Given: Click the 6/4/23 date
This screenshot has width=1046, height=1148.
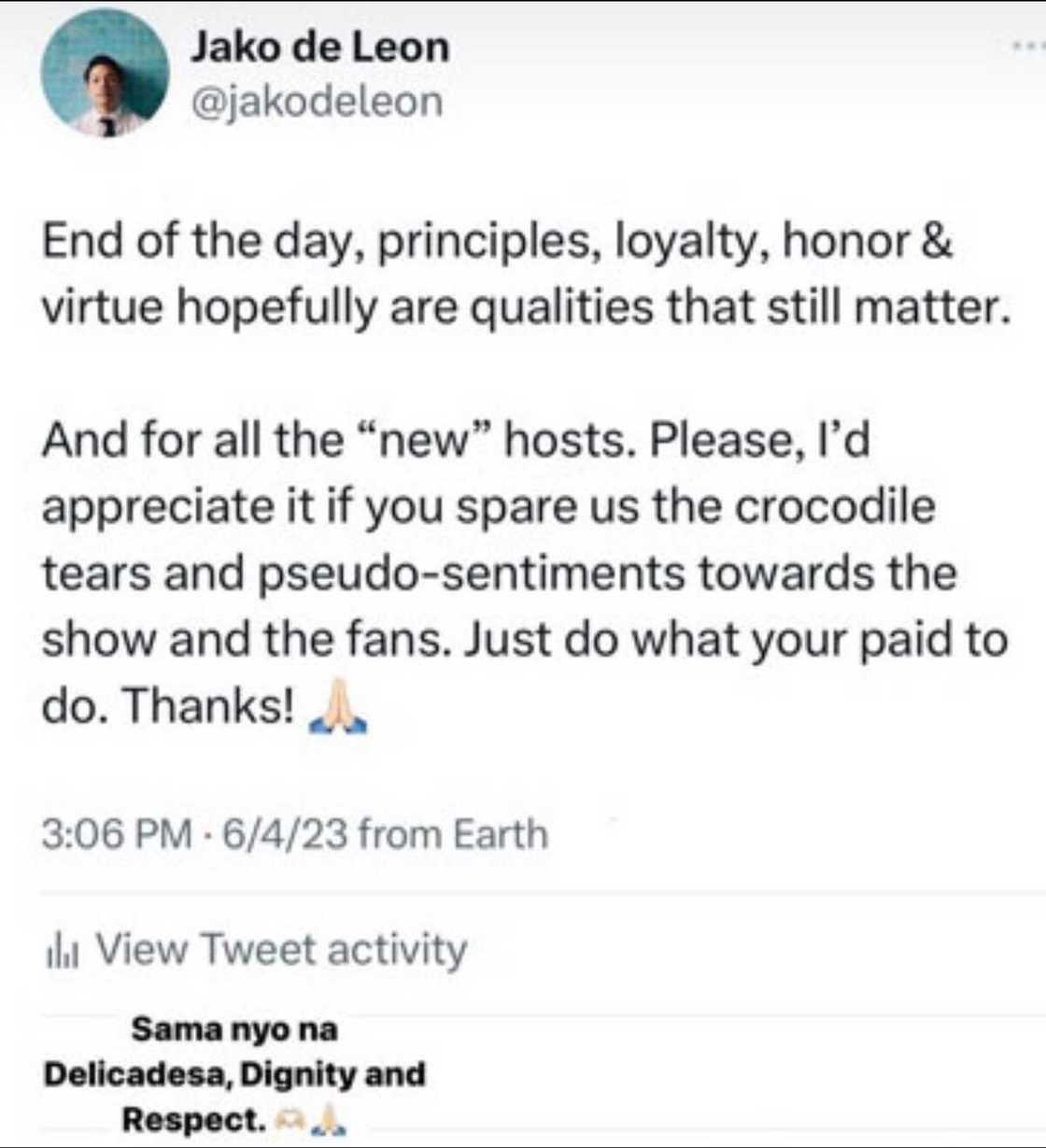Looking at the screenshot, I should coord(283,834).
